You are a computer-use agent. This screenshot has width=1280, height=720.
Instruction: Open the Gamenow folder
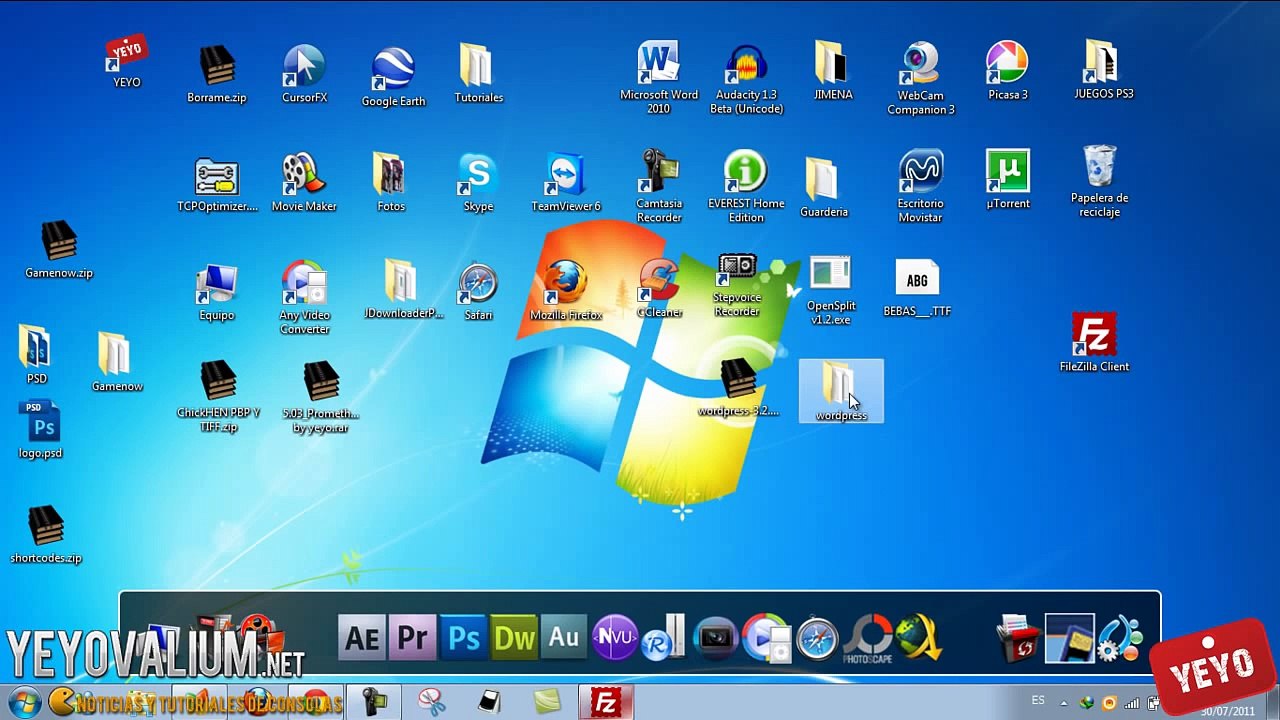(117, 362)
